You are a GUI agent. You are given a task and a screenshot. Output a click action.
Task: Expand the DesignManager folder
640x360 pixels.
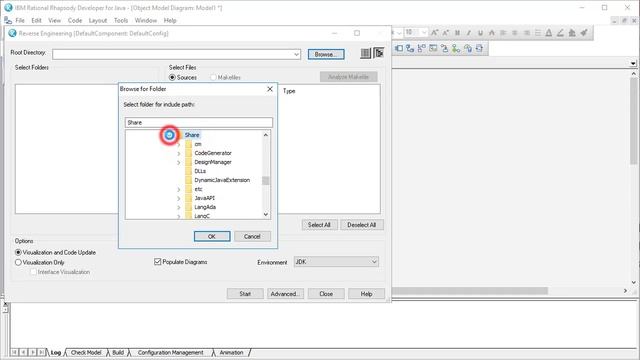click(178, 162)
